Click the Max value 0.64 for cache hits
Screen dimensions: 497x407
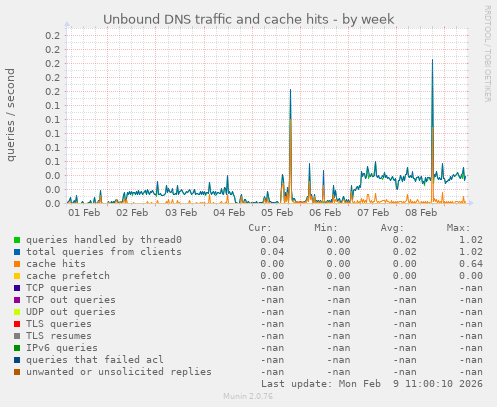coord(471,264)
